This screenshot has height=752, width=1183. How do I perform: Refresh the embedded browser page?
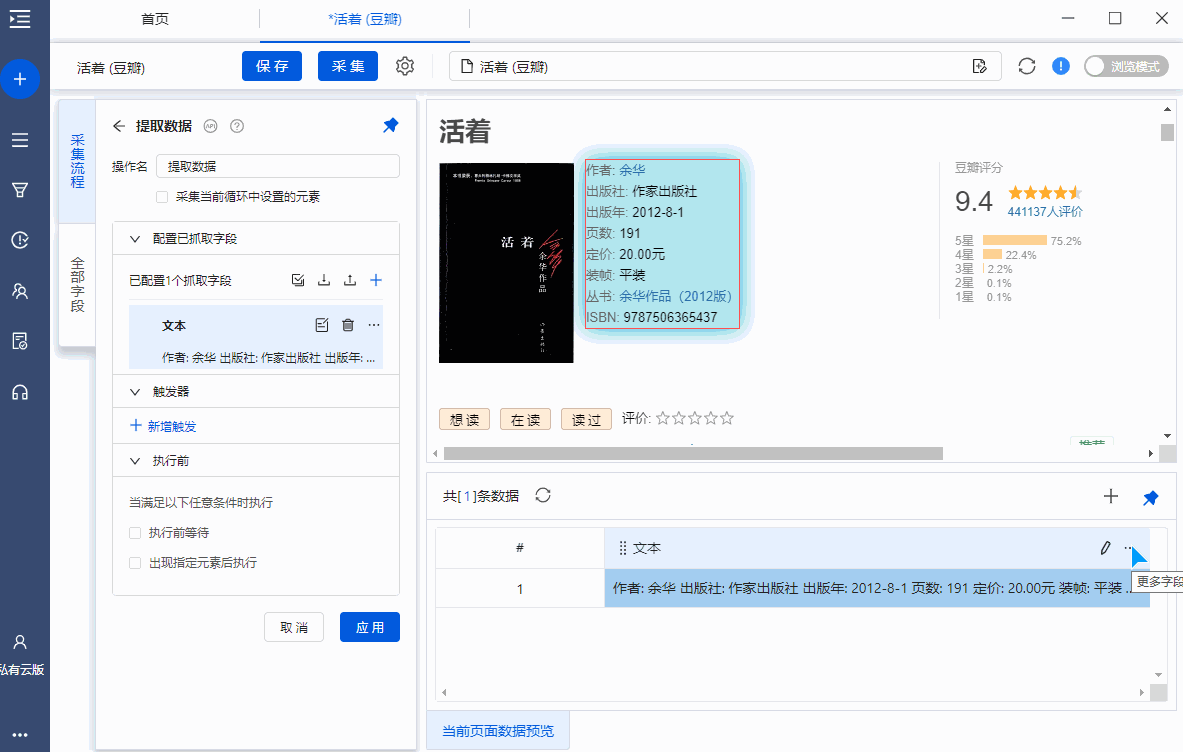coord(1027,66)
